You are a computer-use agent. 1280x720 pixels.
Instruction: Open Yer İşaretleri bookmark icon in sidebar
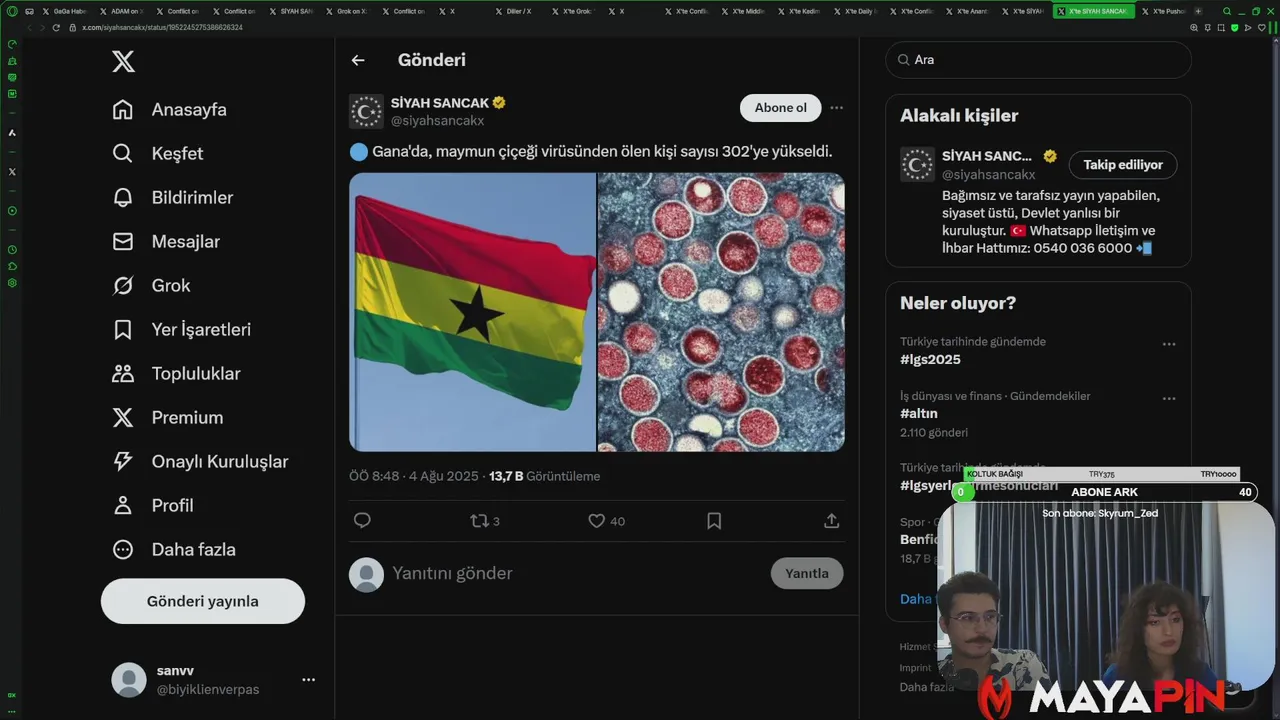tap(123, 330)
